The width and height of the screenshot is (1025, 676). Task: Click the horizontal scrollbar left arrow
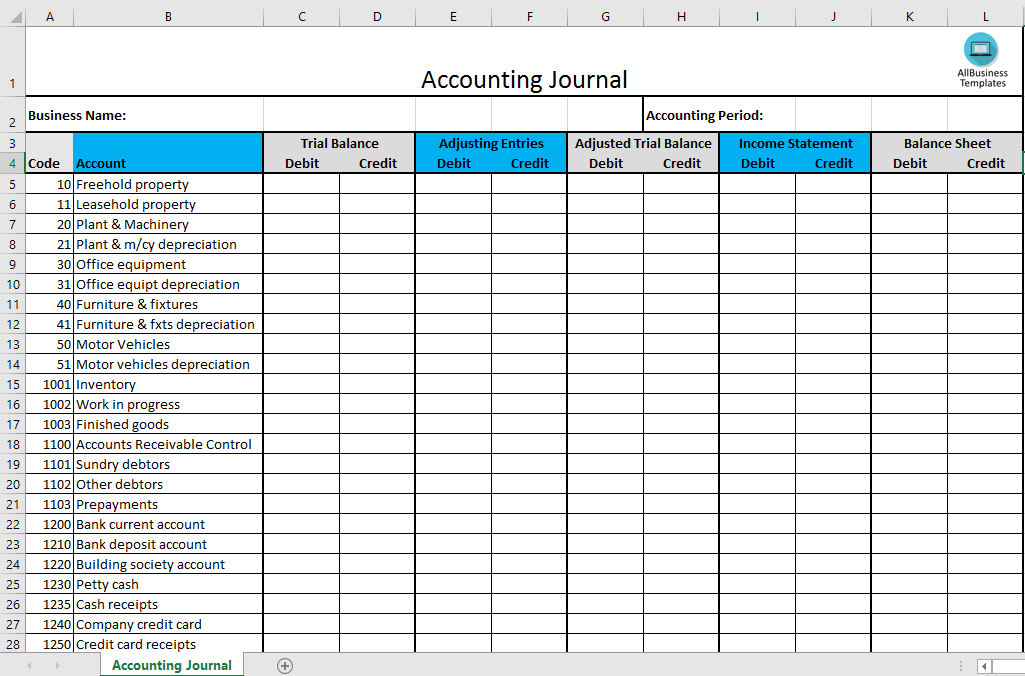pos(985,666)
